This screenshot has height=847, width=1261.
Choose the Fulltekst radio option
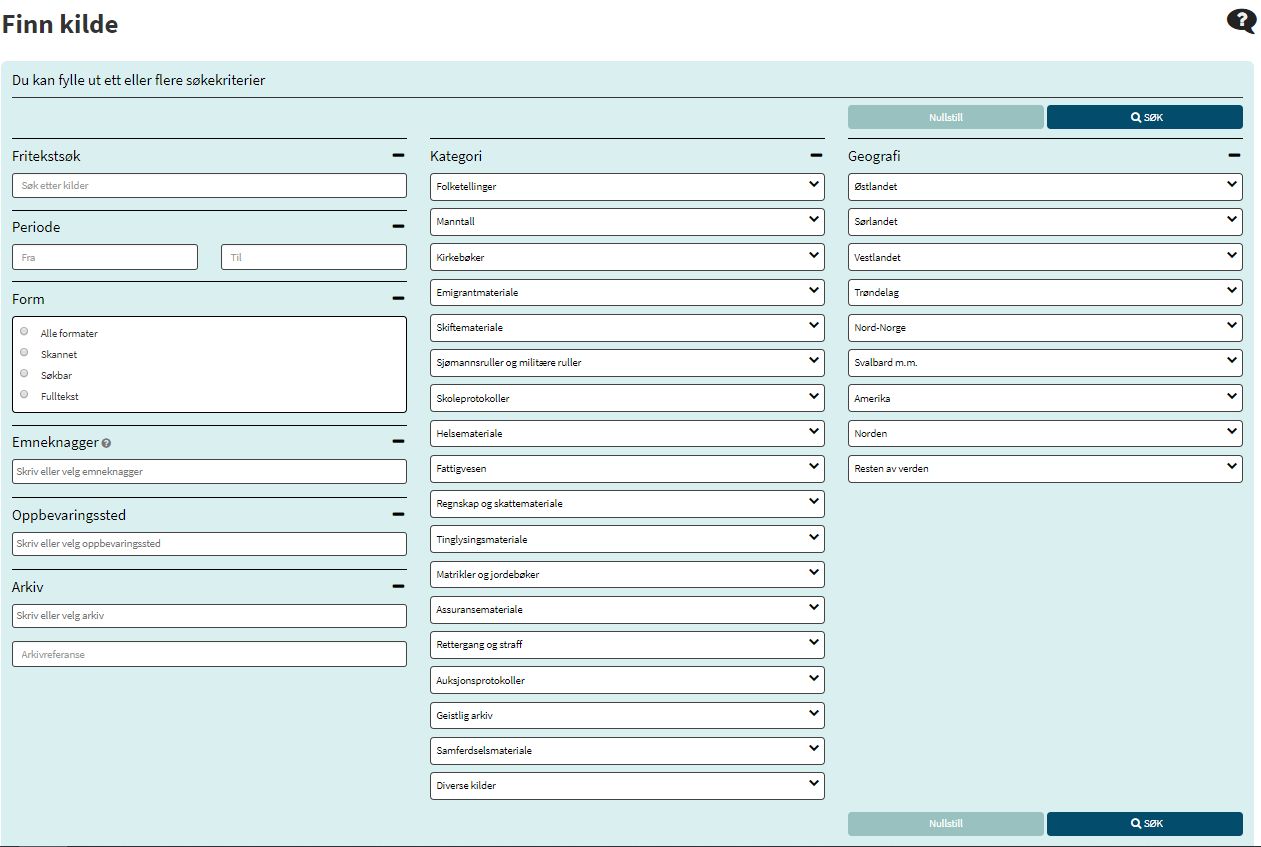click(x=24, y=394)
